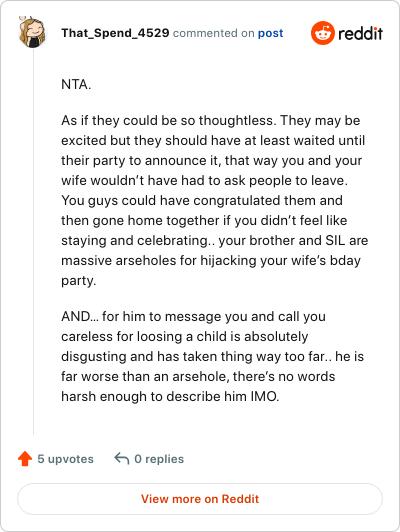
Task: Click the reddit wordmark text
Action: click(360, 33)
